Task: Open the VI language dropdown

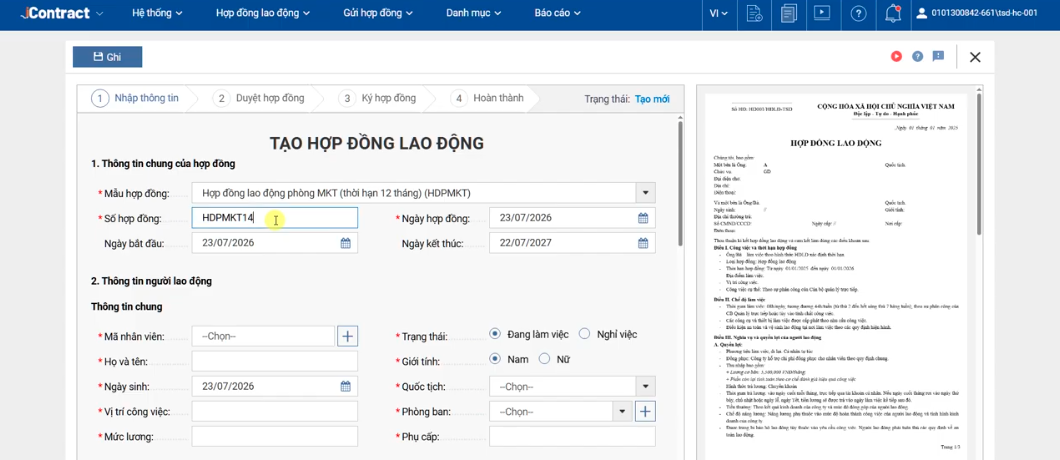Action: tap(718, 13)
